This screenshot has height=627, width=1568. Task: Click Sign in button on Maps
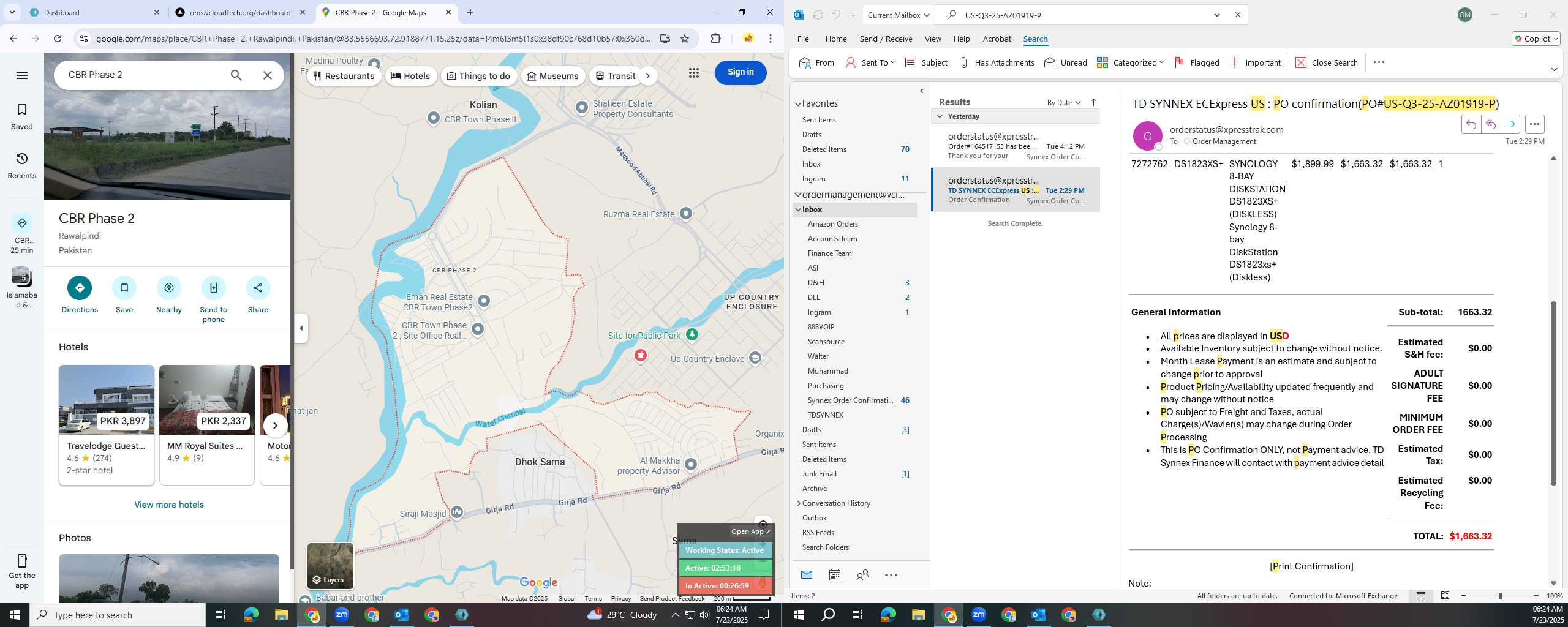coord(741,72)
